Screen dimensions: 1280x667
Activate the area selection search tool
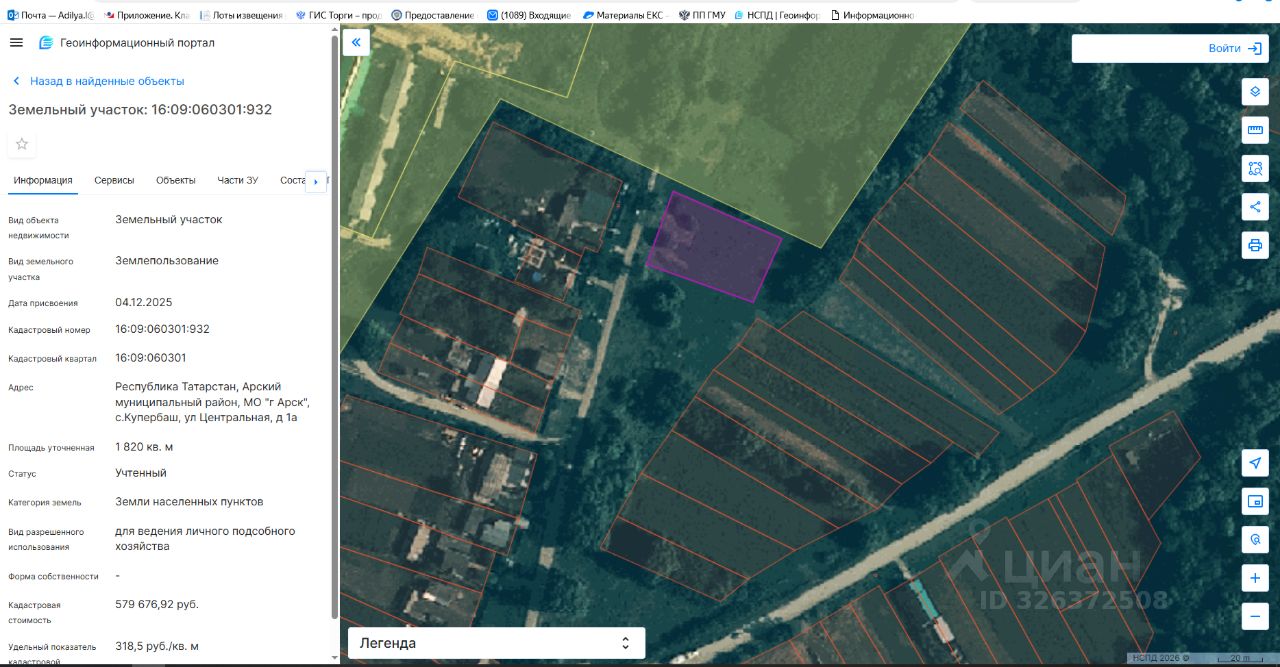pos(1255,168)
